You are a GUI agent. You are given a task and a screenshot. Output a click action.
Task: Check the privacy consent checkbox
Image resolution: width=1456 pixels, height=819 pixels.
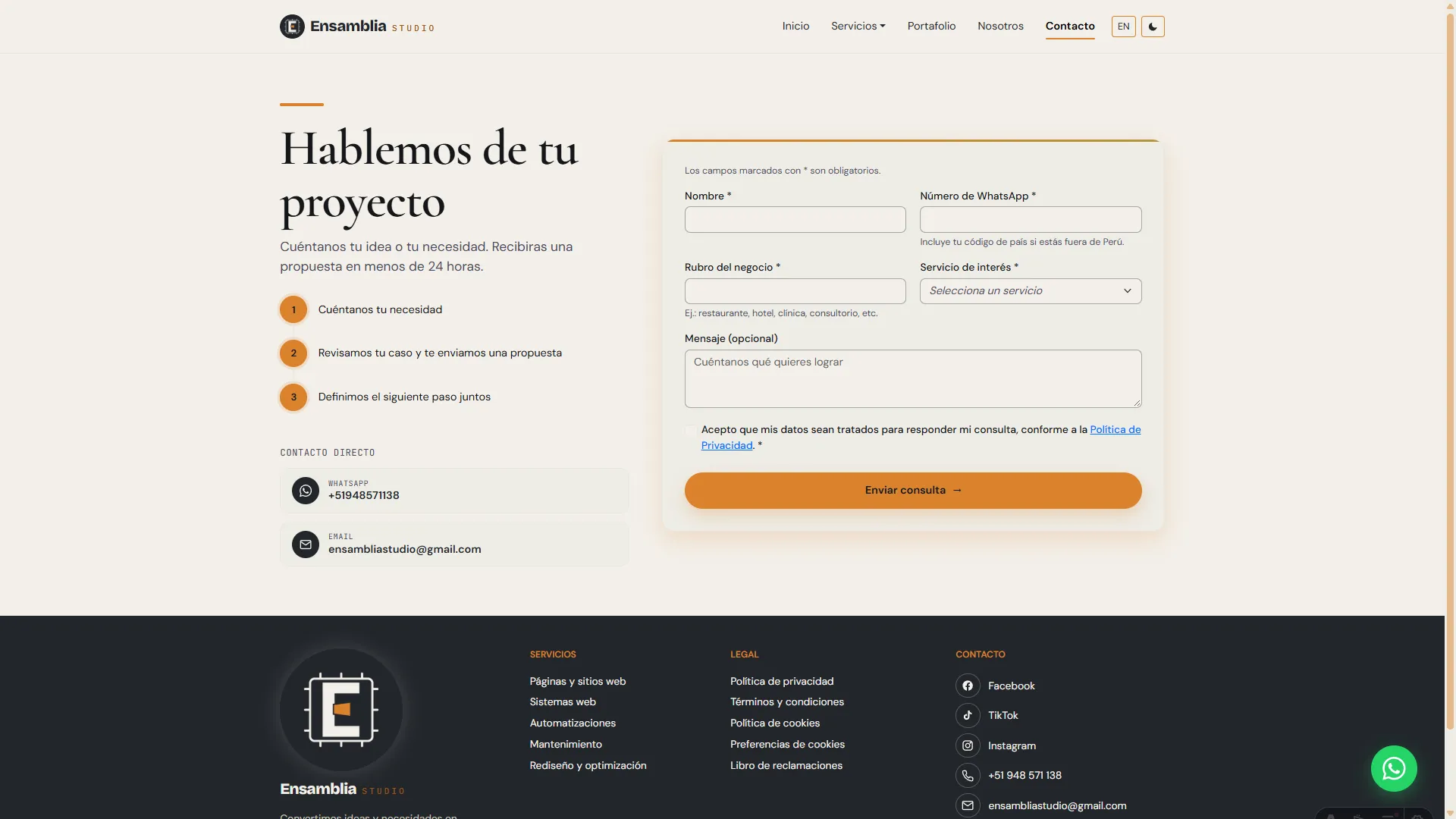tap(690, 431)
